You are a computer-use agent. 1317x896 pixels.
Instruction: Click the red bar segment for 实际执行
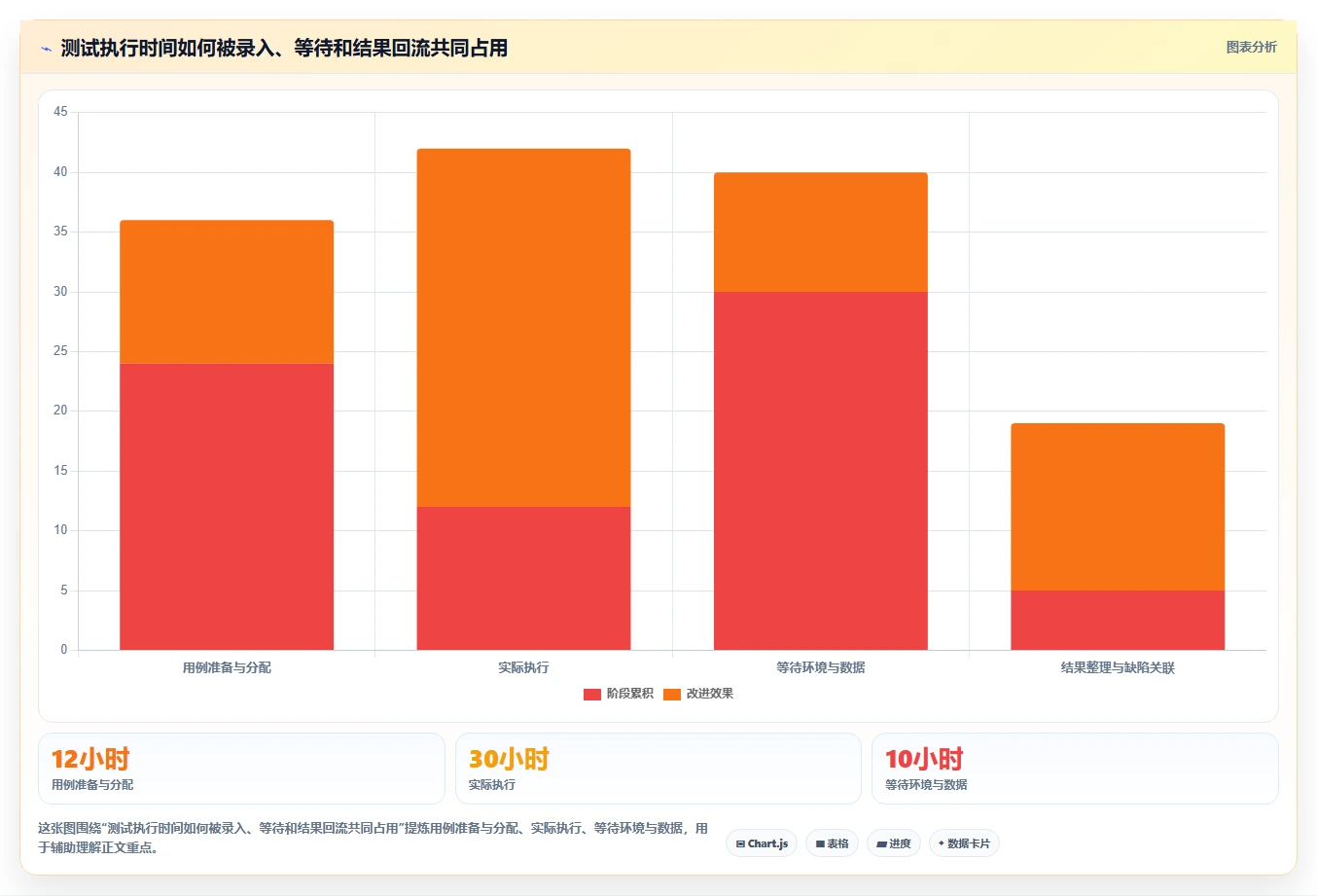click(523, 578)
